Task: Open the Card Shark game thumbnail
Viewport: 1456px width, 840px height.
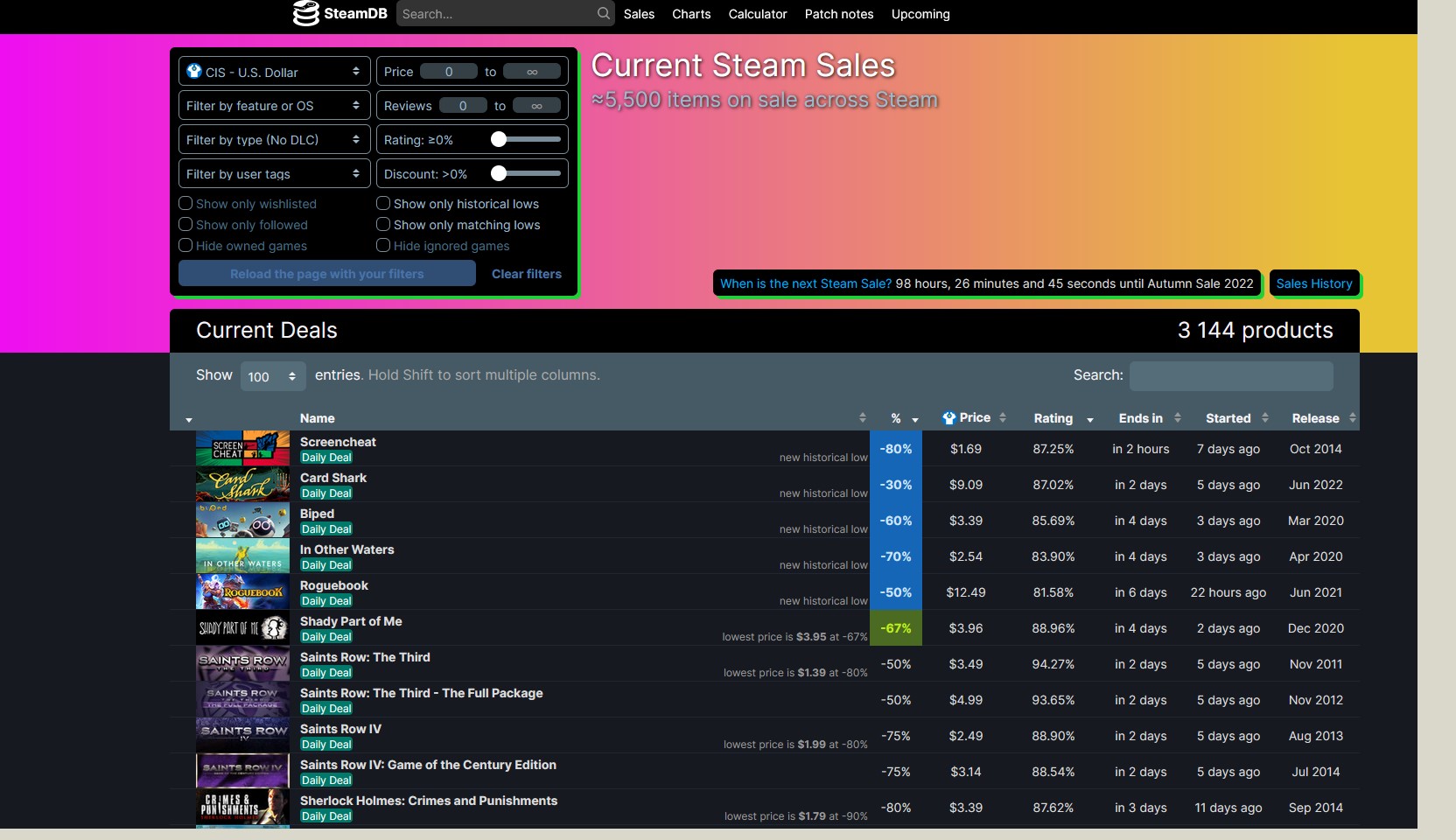Action: point(242,484)
